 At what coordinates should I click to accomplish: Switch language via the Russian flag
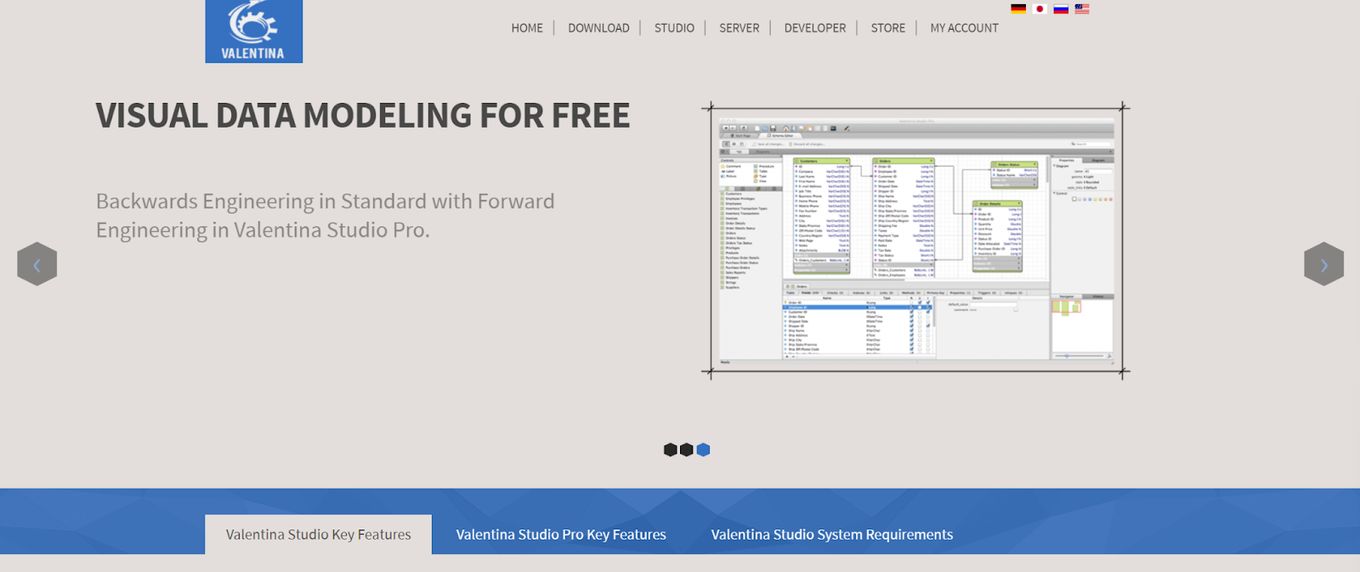tap(1061, 9)
